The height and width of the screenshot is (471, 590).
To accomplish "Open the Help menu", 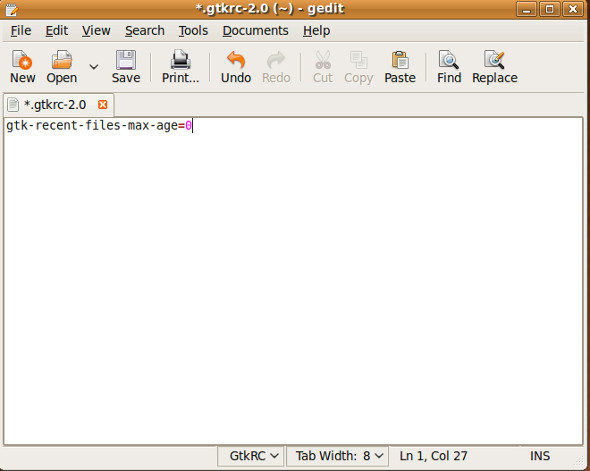I will [316, 30].
